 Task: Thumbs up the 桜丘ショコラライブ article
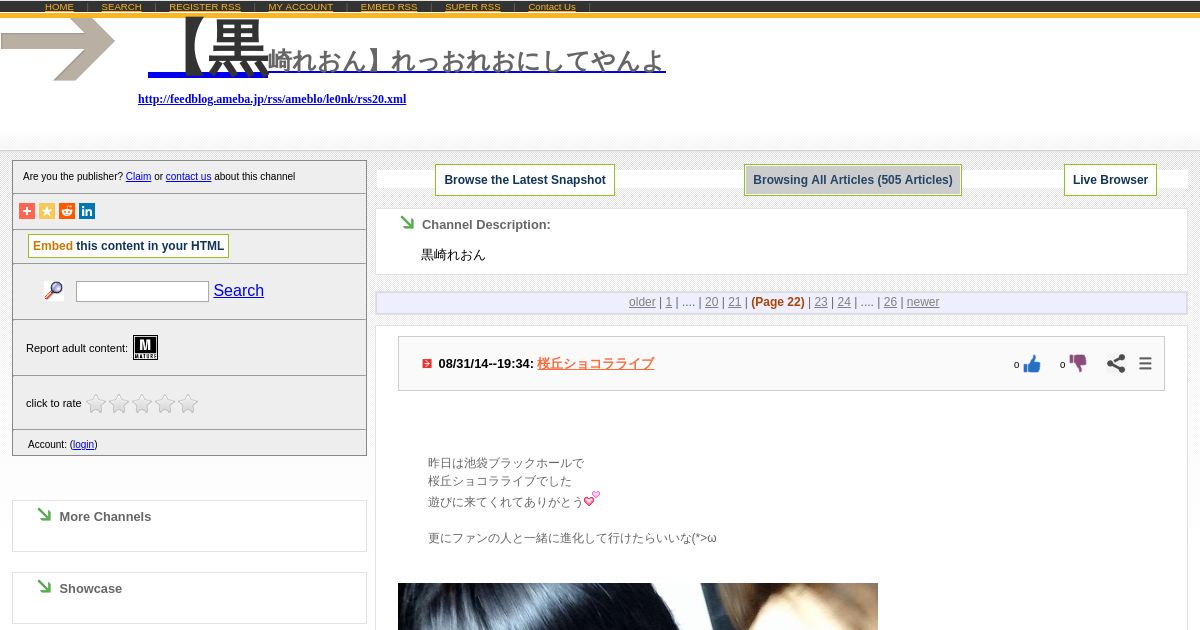1032,364
